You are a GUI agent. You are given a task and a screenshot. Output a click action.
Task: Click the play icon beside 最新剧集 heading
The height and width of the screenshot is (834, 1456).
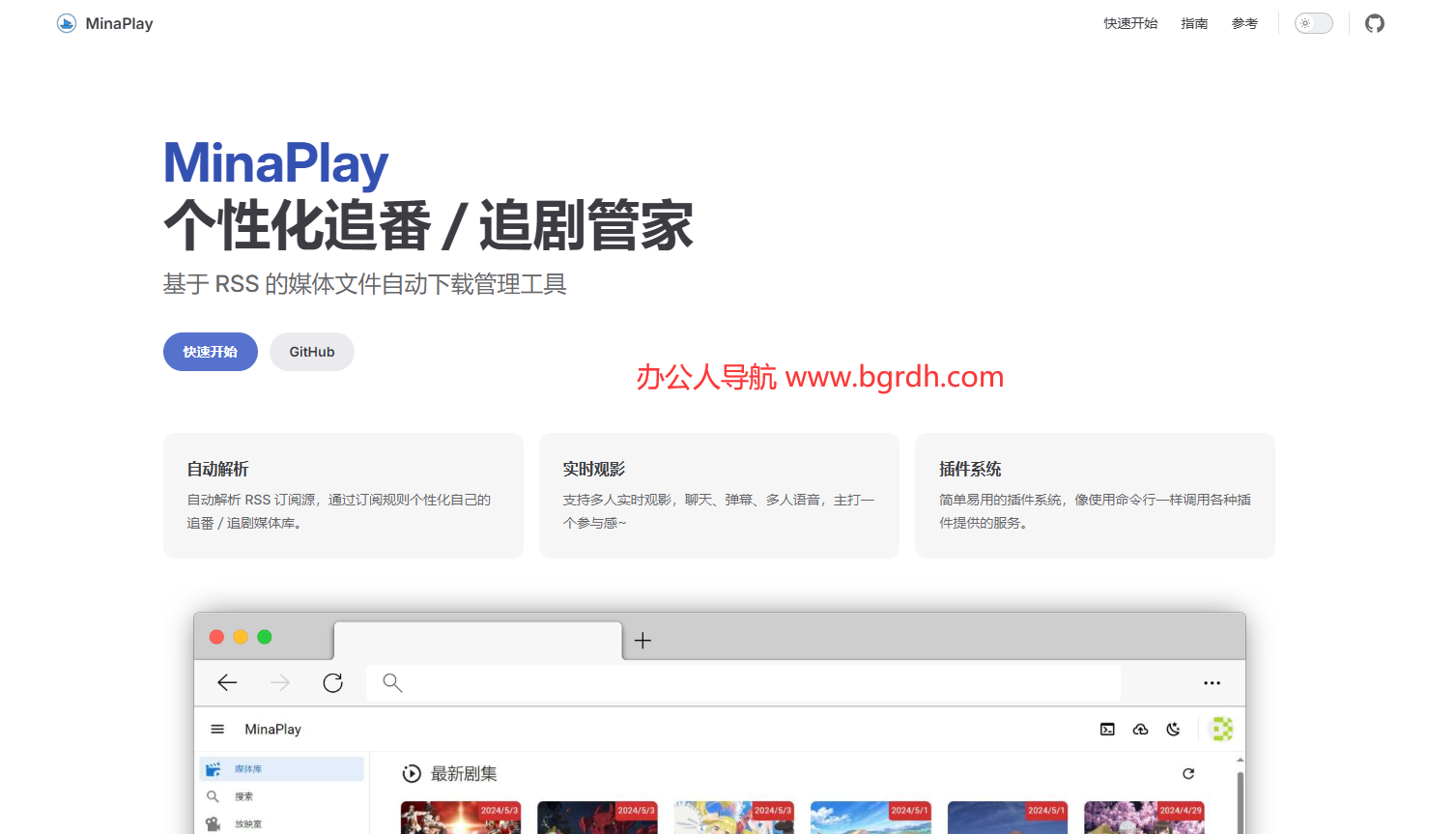point(412,773)
